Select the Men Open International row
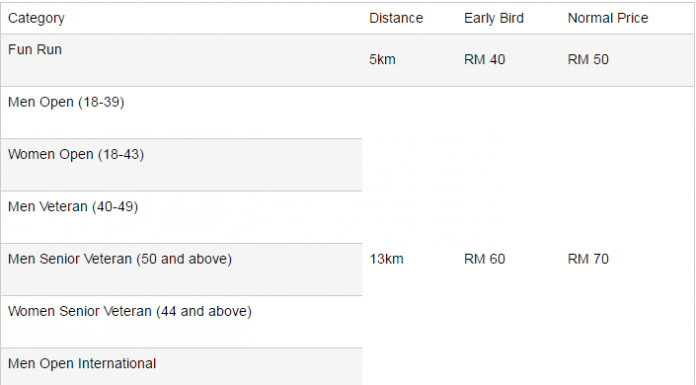The width and height of the screenshot is (696, 385). pos(182,367)
